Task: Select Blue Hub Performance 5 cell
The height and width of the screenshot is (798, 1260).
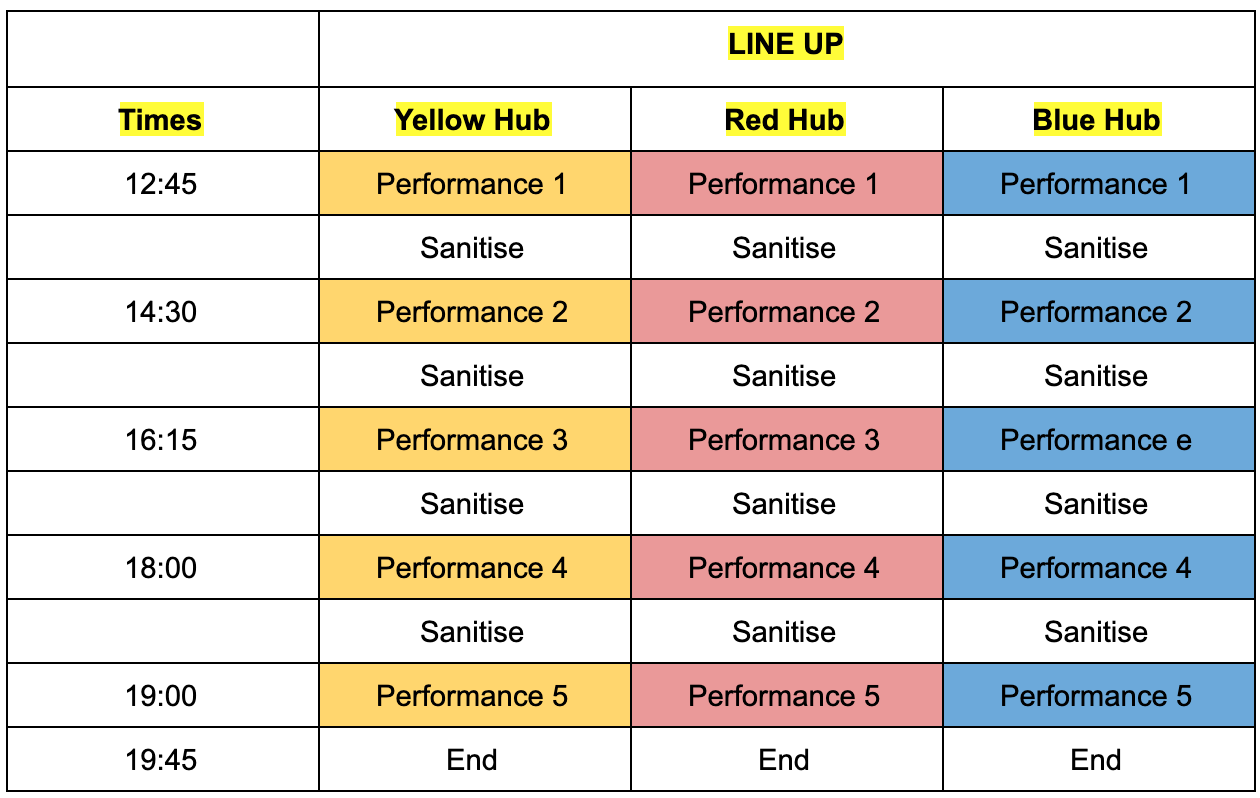Action: [x=1098, y=695]
